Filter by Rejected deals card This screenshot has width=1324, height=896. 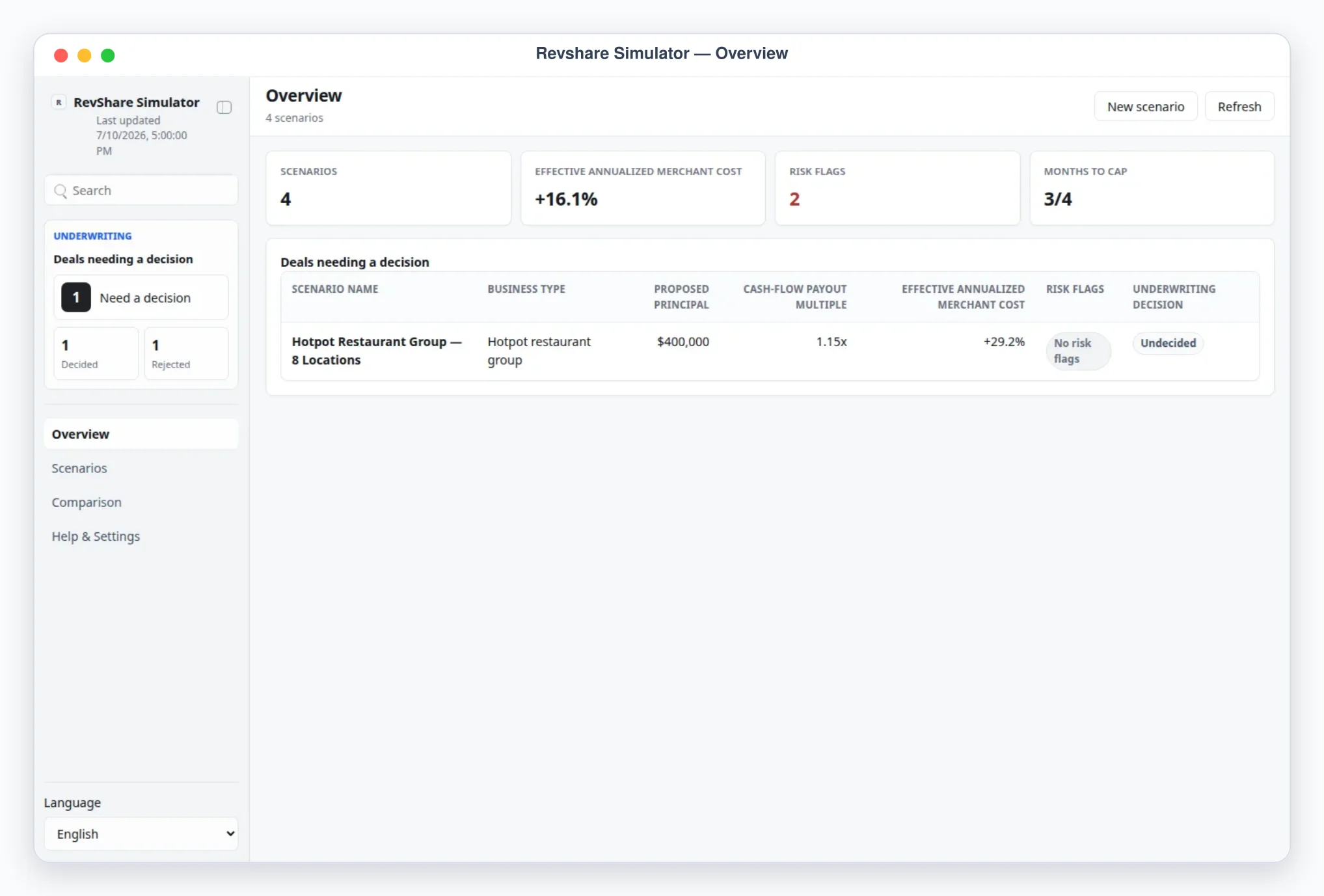(x=186, y=353)
